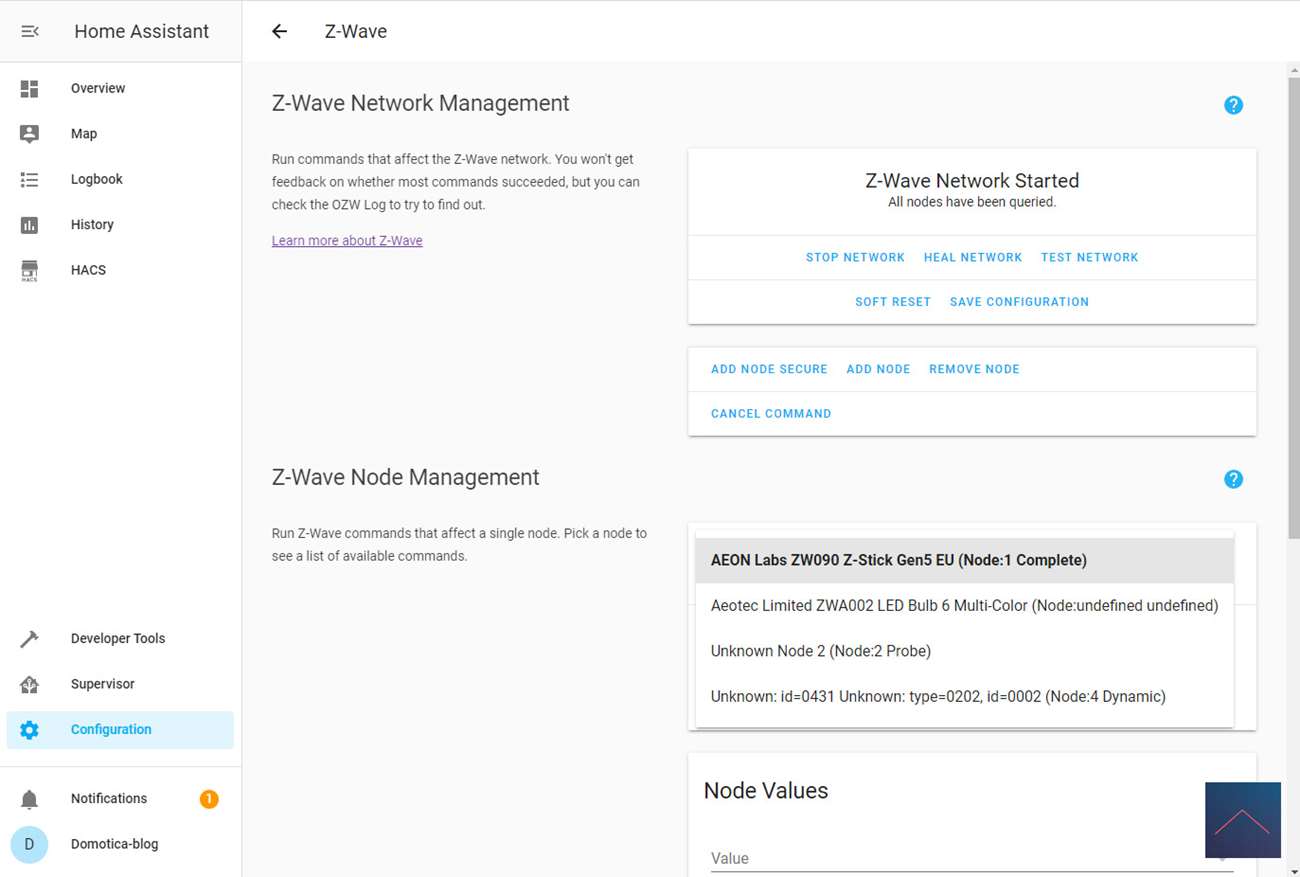Click the Heal Network button

click(x=972, y=257)
